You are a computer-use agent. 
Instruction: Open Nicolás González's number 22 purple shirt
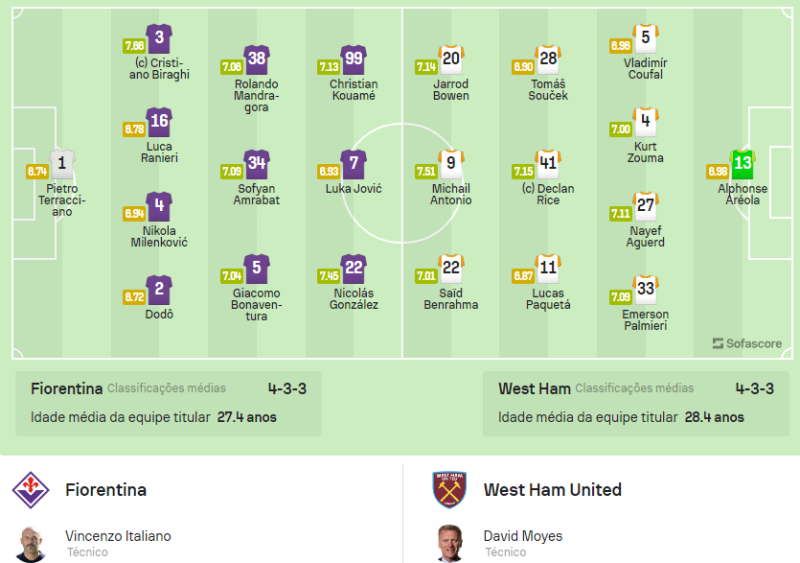[353, 269]
